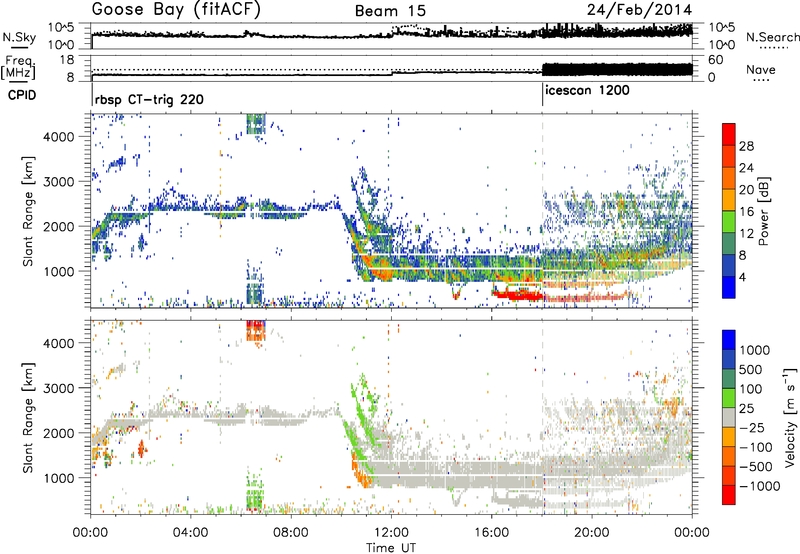
Task: Click the '16:00' time axis label
Action: 491,532
